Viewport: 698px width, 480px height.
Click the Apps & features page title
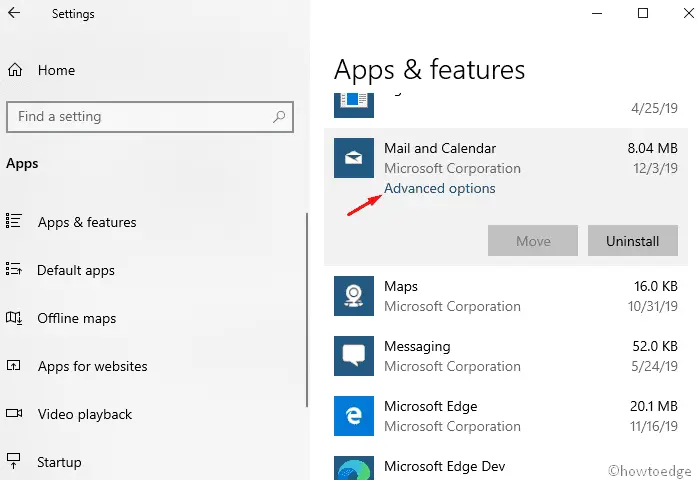point(430,70)
